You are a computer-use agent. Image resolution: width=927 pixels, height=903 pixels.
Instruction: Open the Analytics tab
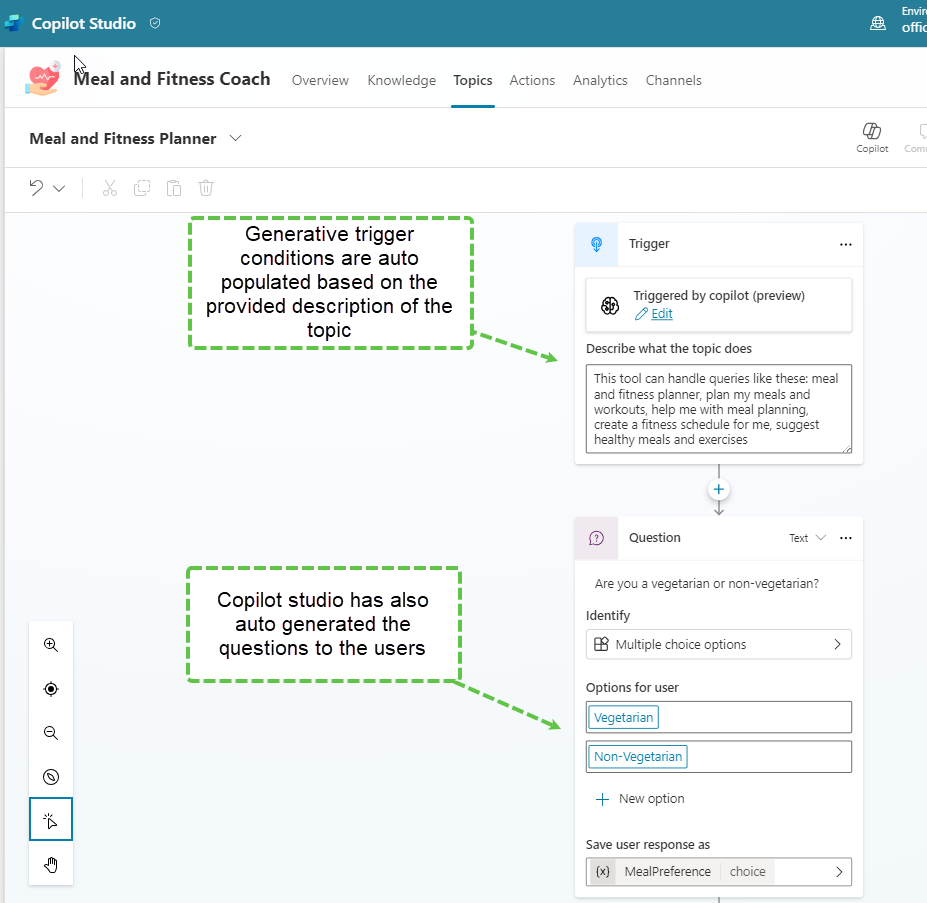coord(600,80)
